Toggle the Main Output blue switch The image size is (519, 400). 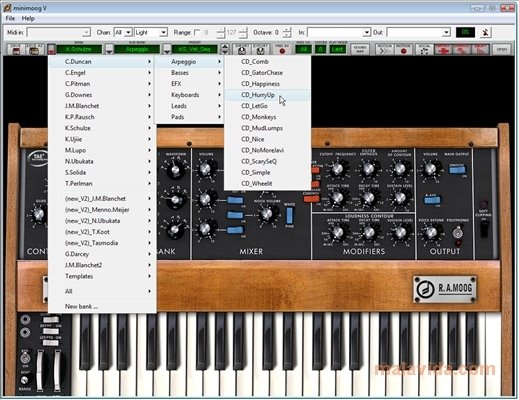(457, 170)
